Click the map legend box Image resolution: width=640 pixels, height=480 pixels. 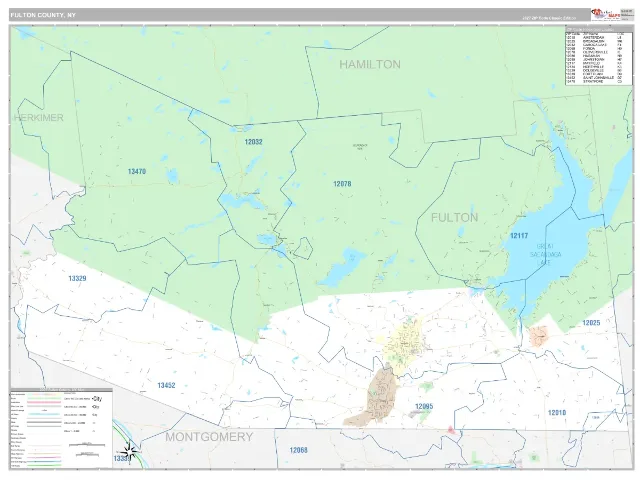point(61,429)
